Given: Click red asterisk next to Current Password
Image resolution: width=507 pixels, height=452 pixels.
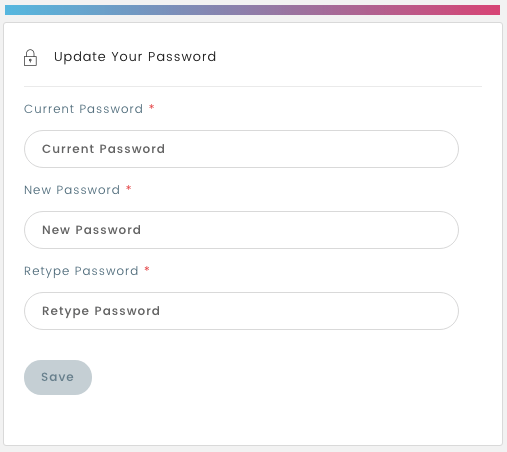Looking at the screenshot, I should [152, 107].
